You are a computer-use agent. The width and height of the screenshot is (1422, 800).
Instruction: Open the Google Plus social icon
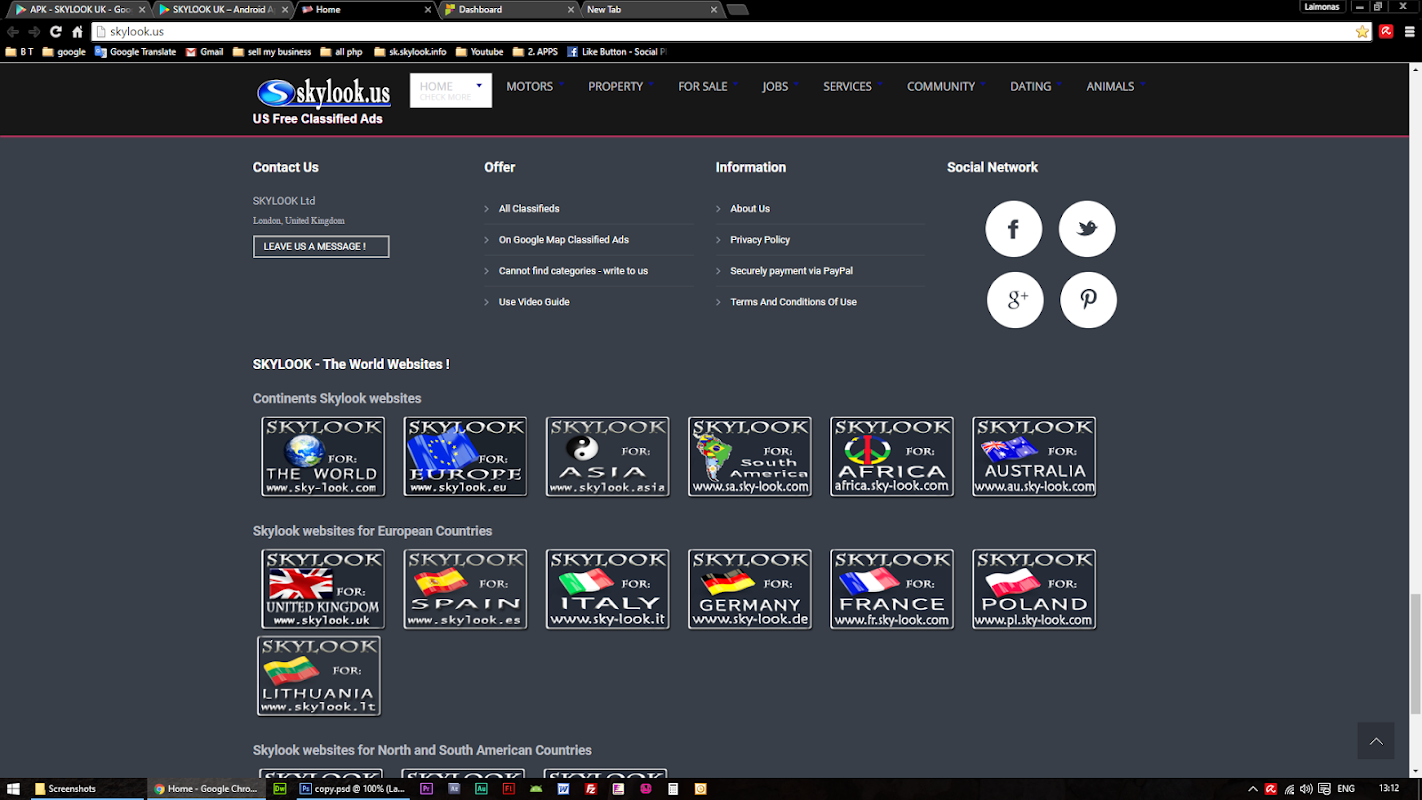[1015, 300]
